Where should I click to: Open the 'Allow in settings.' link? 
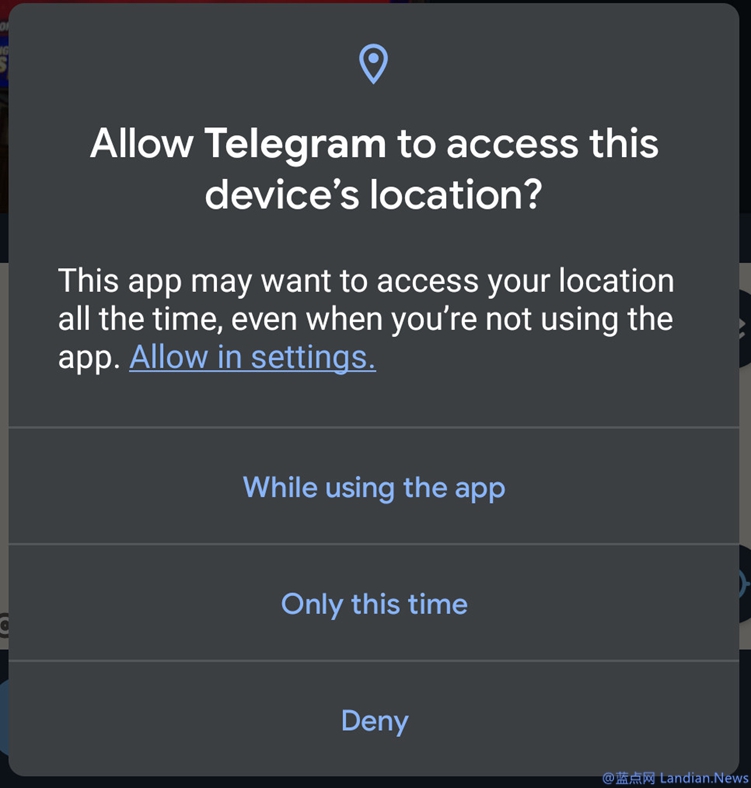[252, 358]
